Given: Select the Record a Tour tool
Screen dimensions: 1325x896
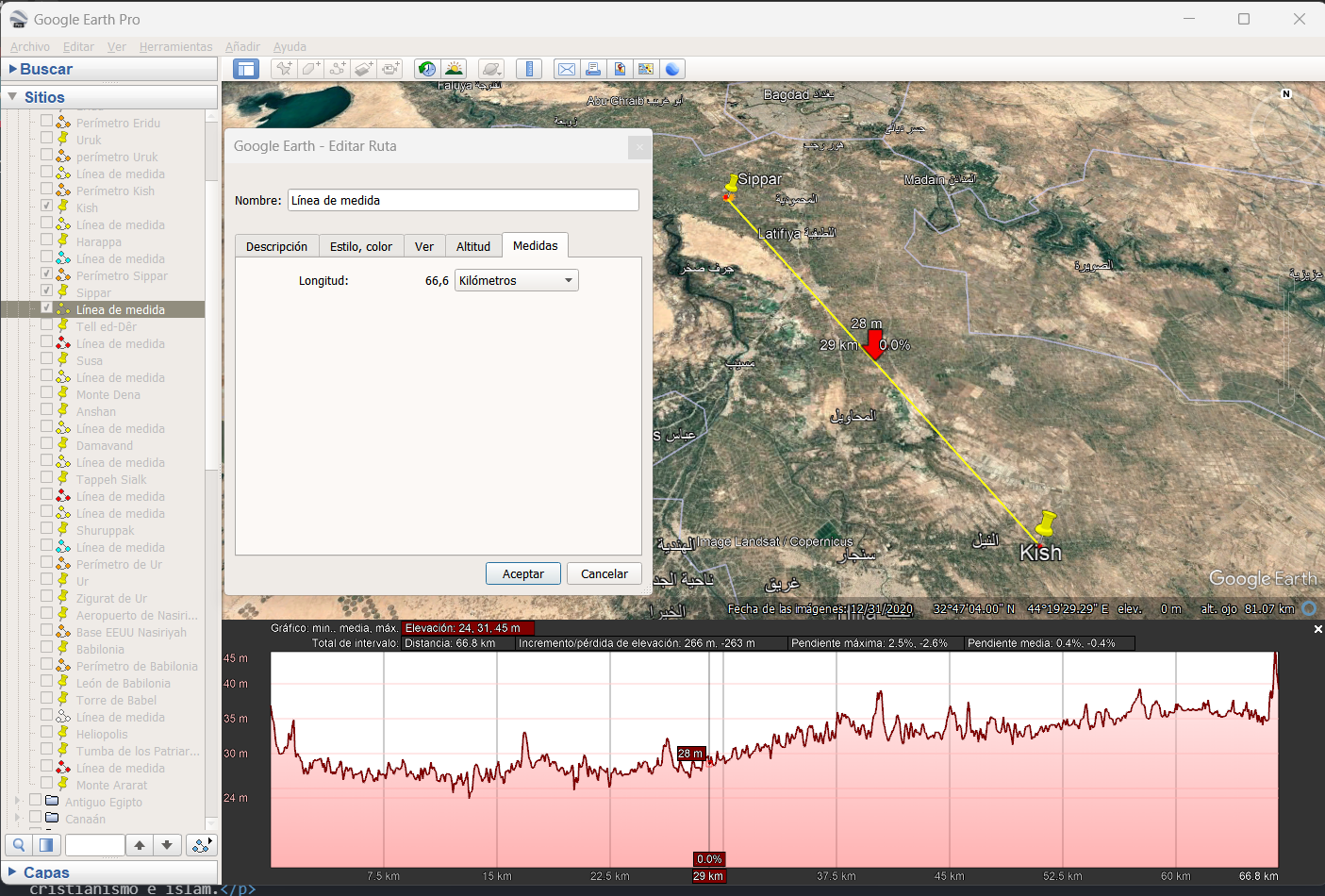Looking at the screenshot, I should 390,69.
